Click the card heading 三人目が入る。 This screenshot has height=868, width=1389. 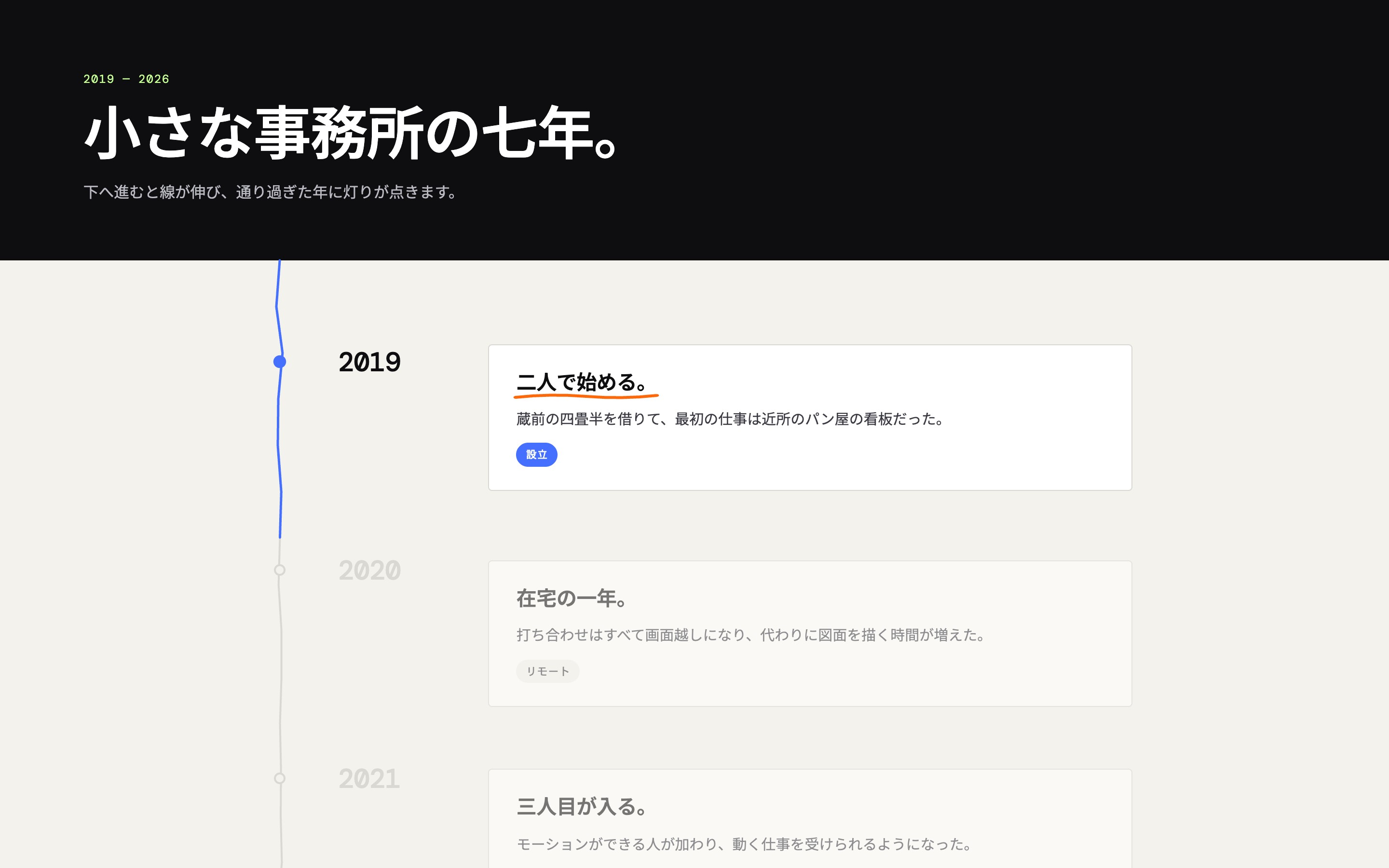click(583, 807)
